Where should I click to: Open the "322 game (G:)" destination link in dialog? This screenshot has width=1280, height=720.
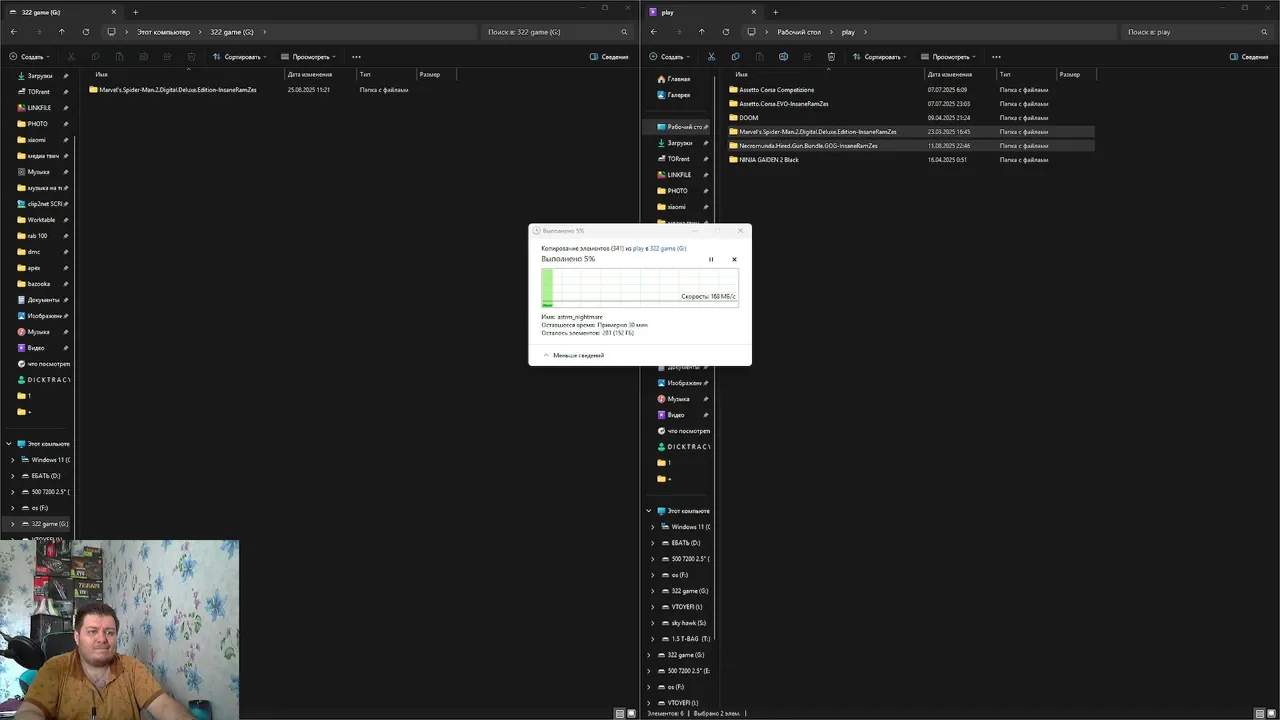(668, 248)
